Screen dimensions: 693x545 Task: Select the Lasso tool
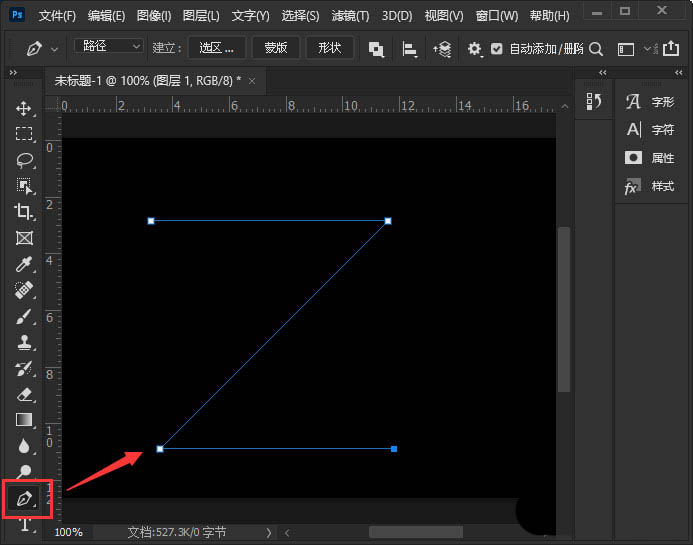pyautogui.click(x=24, y=160)
